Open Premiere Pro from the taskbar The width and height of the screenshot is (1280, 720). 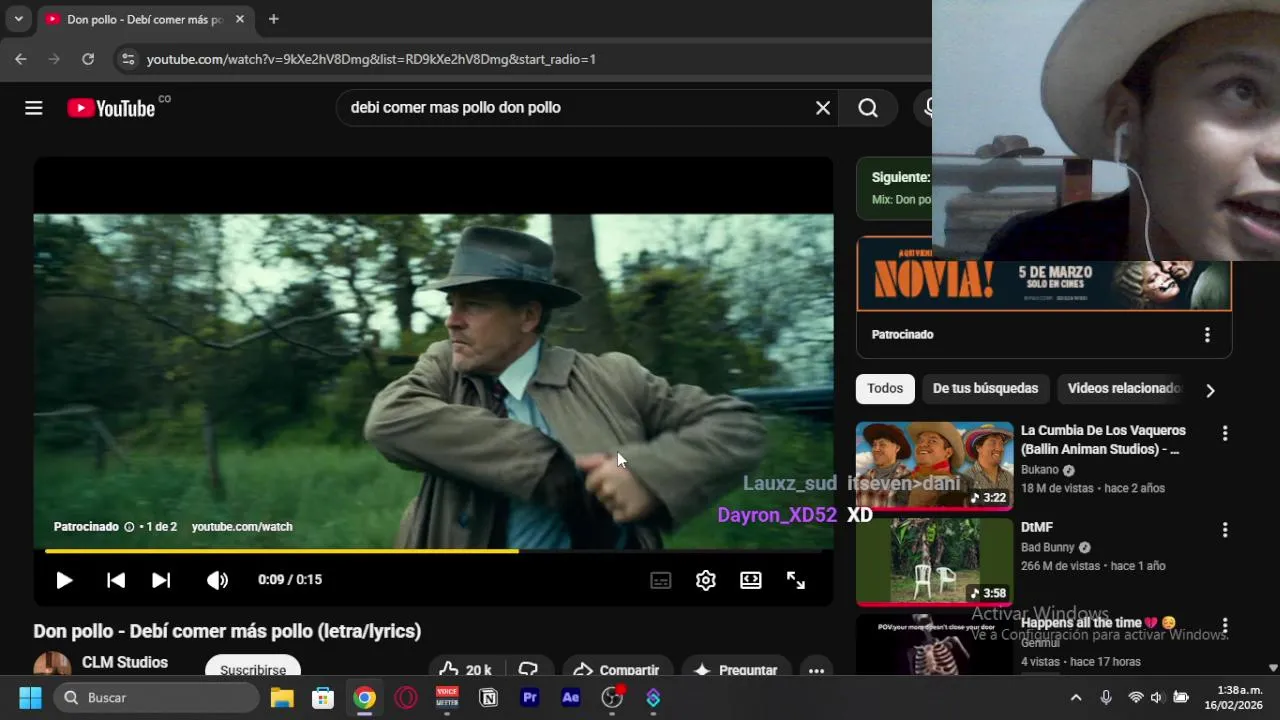pos(530,698)
